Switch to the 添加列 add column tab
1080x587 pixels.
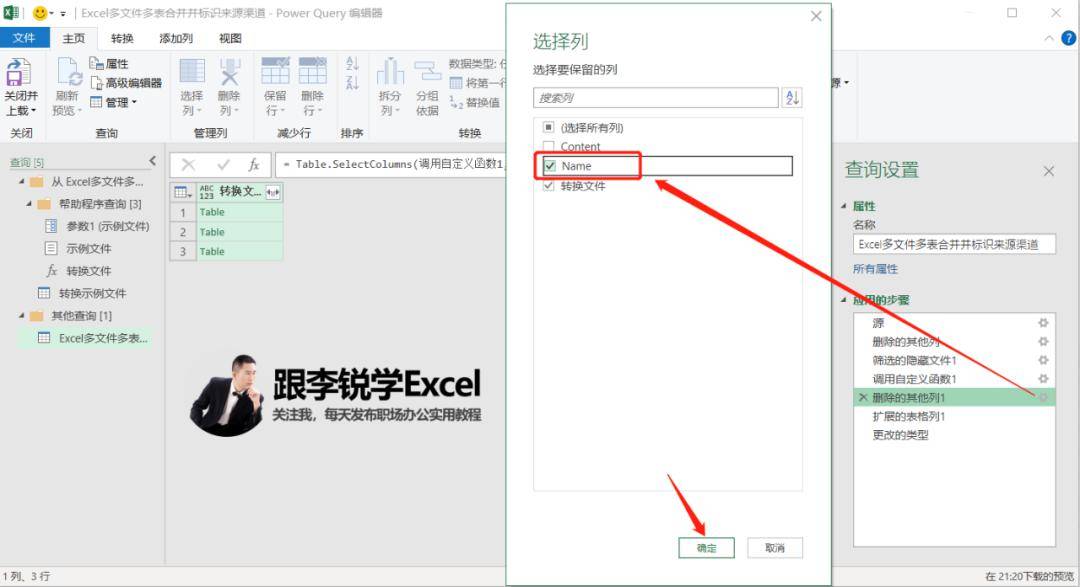tap(176, 38)
